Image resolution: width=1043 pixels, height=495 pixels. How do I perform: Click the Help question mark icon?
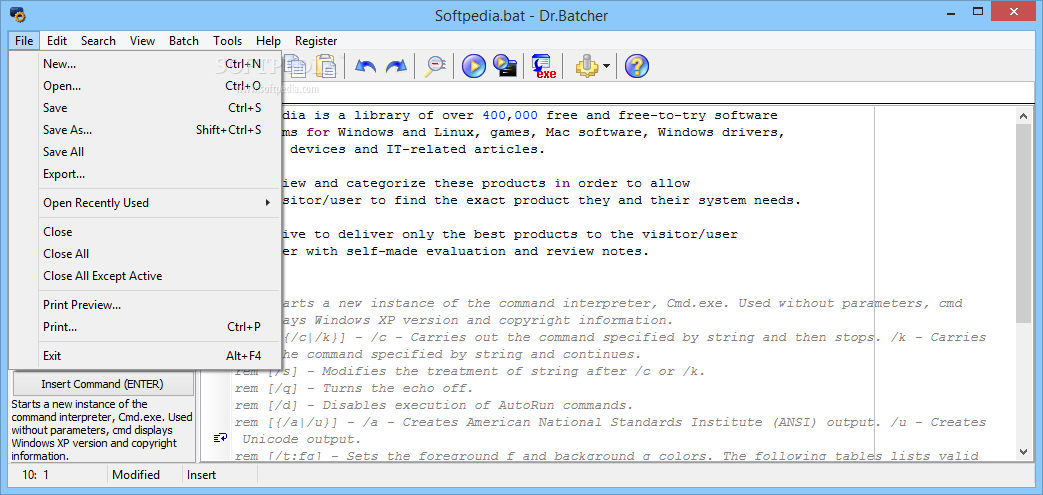point(637,66)
